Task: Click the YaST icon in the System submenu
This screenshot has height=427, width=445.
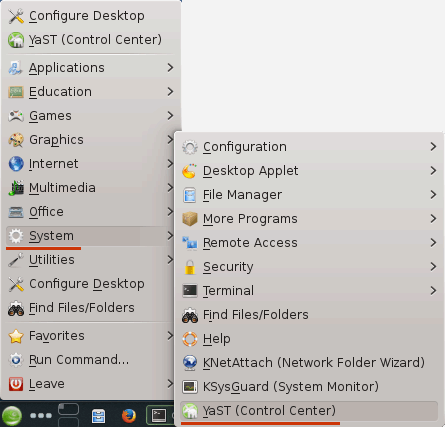Action: click(x=190, y=411)
